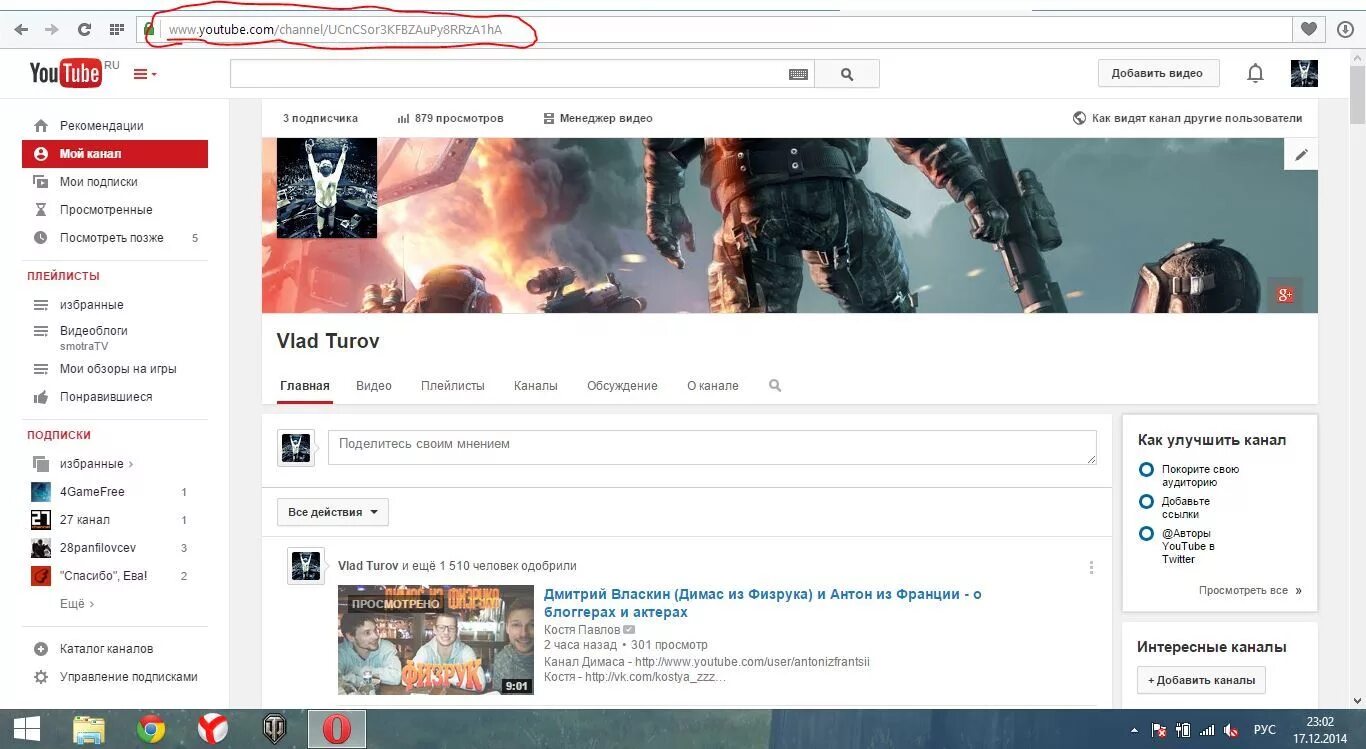Click 'Как видят канал другие пользователи'
This screenshot has height=749, width=1366.
[x=1187, y=118]
